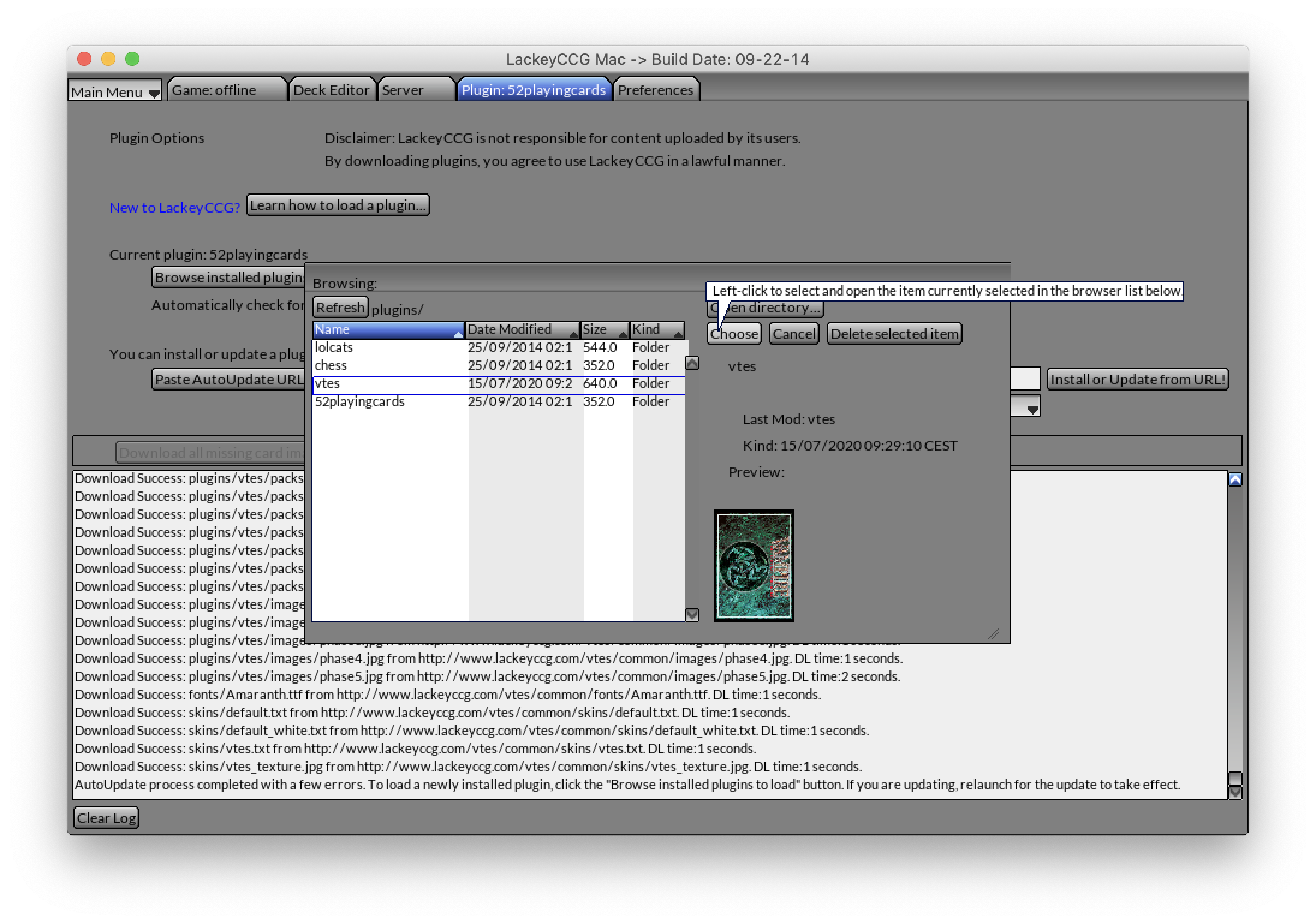The image size is (1316, 924).
Task: Click the Delete selected item button
Action: pyautogui.click(x=893, y=332)
